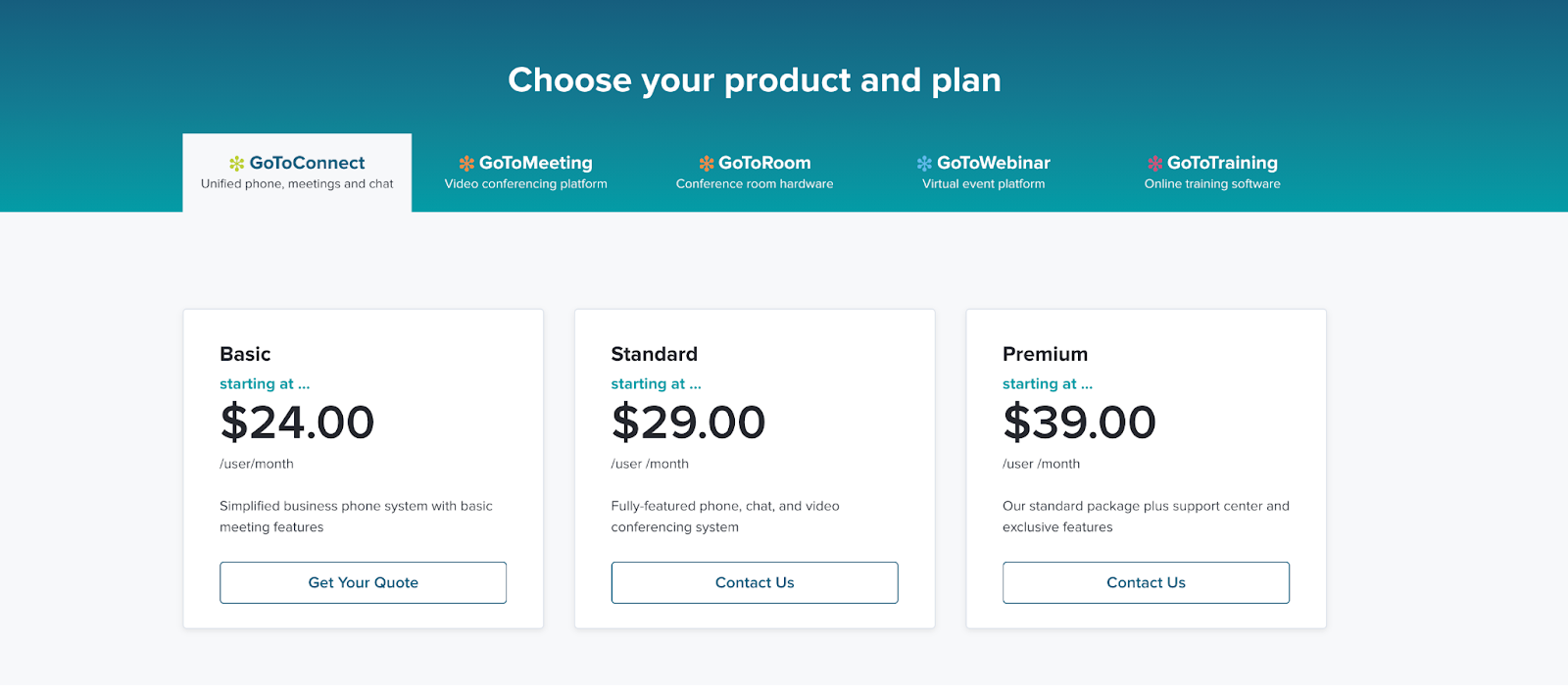This screenshot has height=695, width=1568.
Task: Click the orange asterisk icon beside GoToRoom
Action: coord(706,164)
